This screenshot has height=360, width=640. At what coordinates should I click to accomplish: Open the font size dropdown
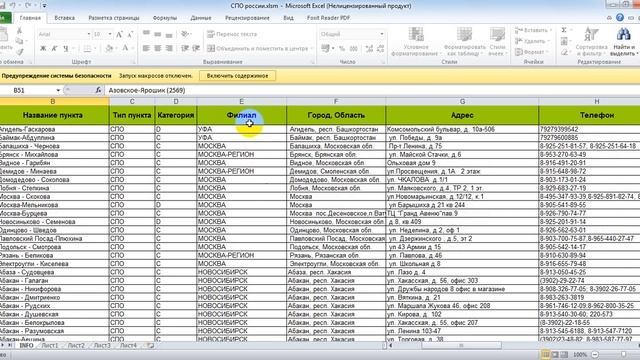click(x=110, y=35)
